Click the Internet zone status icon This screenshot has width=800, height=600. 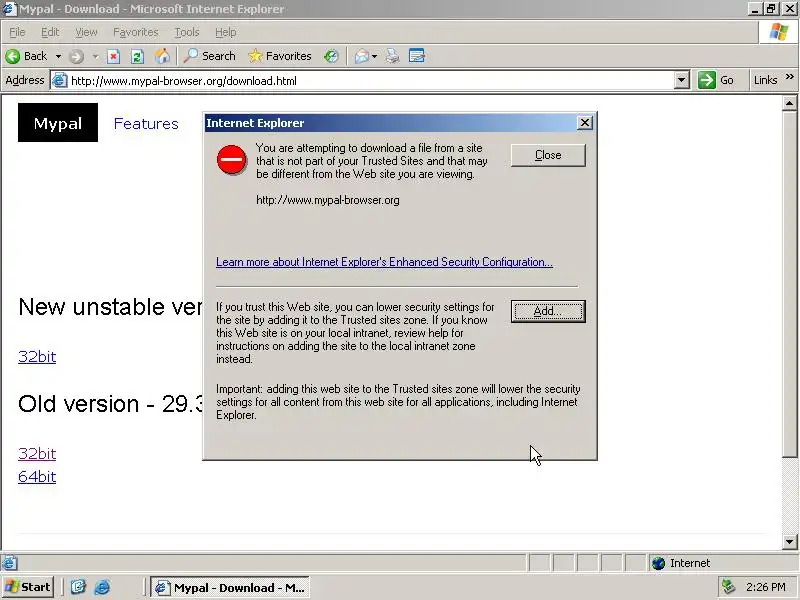659,563
